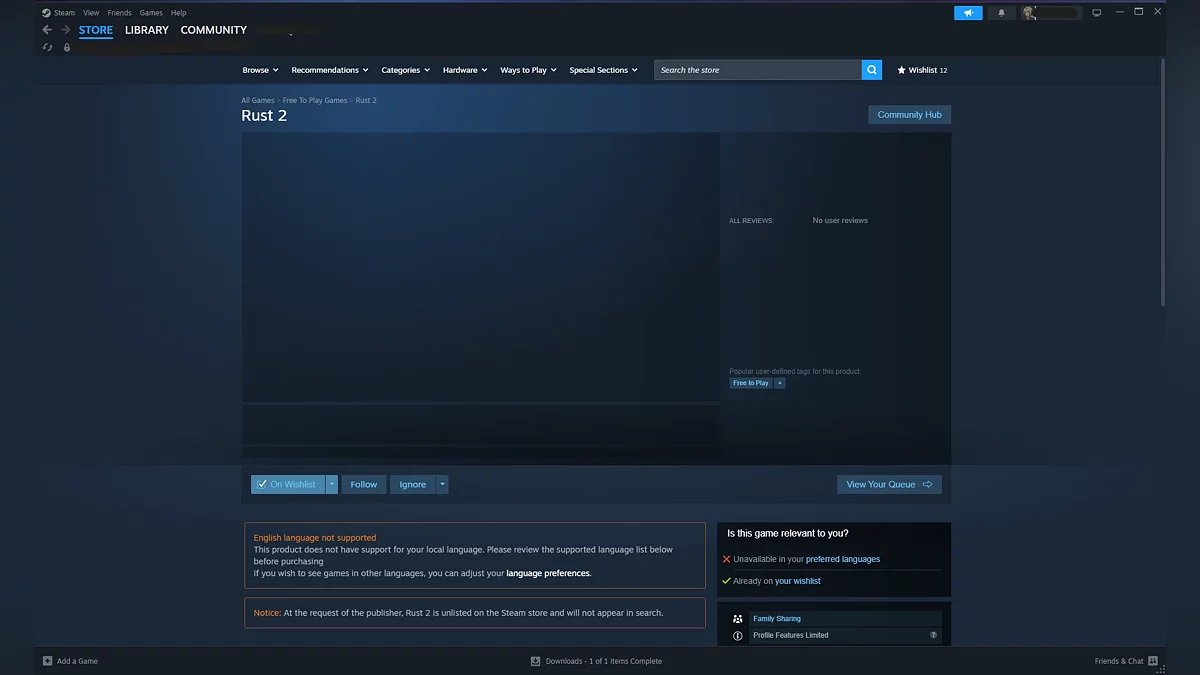Image resolution: width=1200 pixels, height=675 pixels.
Task: Expand the arrow next to Ignore
Action: (441, 484)
